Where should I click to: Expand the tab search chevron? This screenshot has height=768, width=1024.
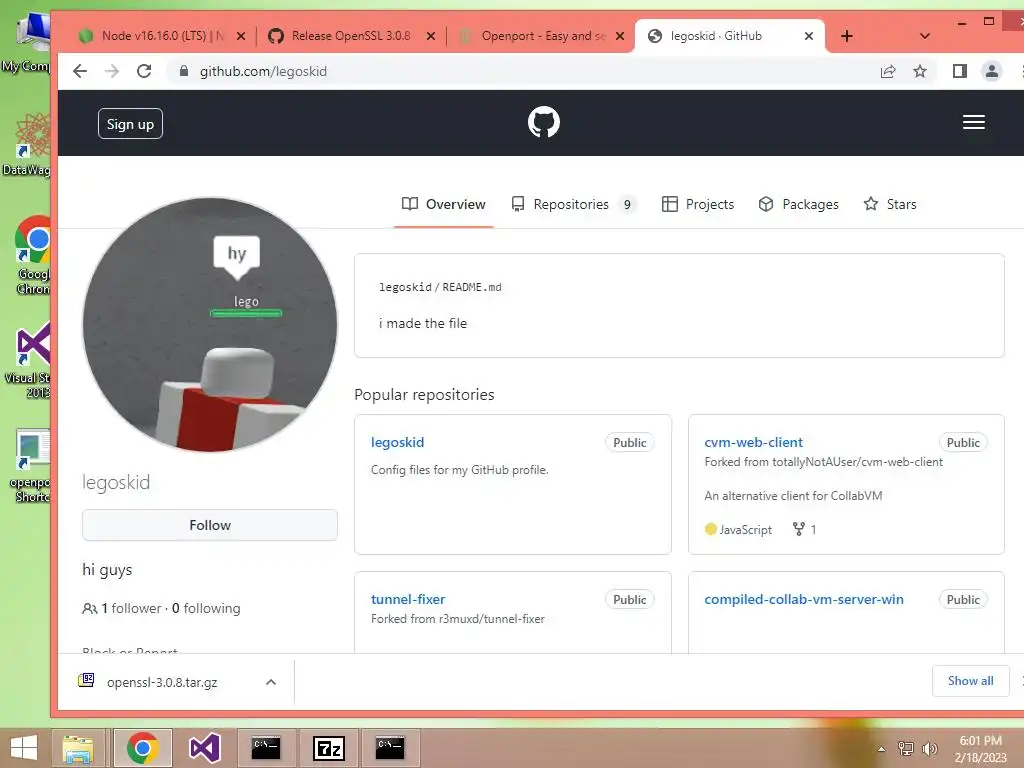coord(924,36)
